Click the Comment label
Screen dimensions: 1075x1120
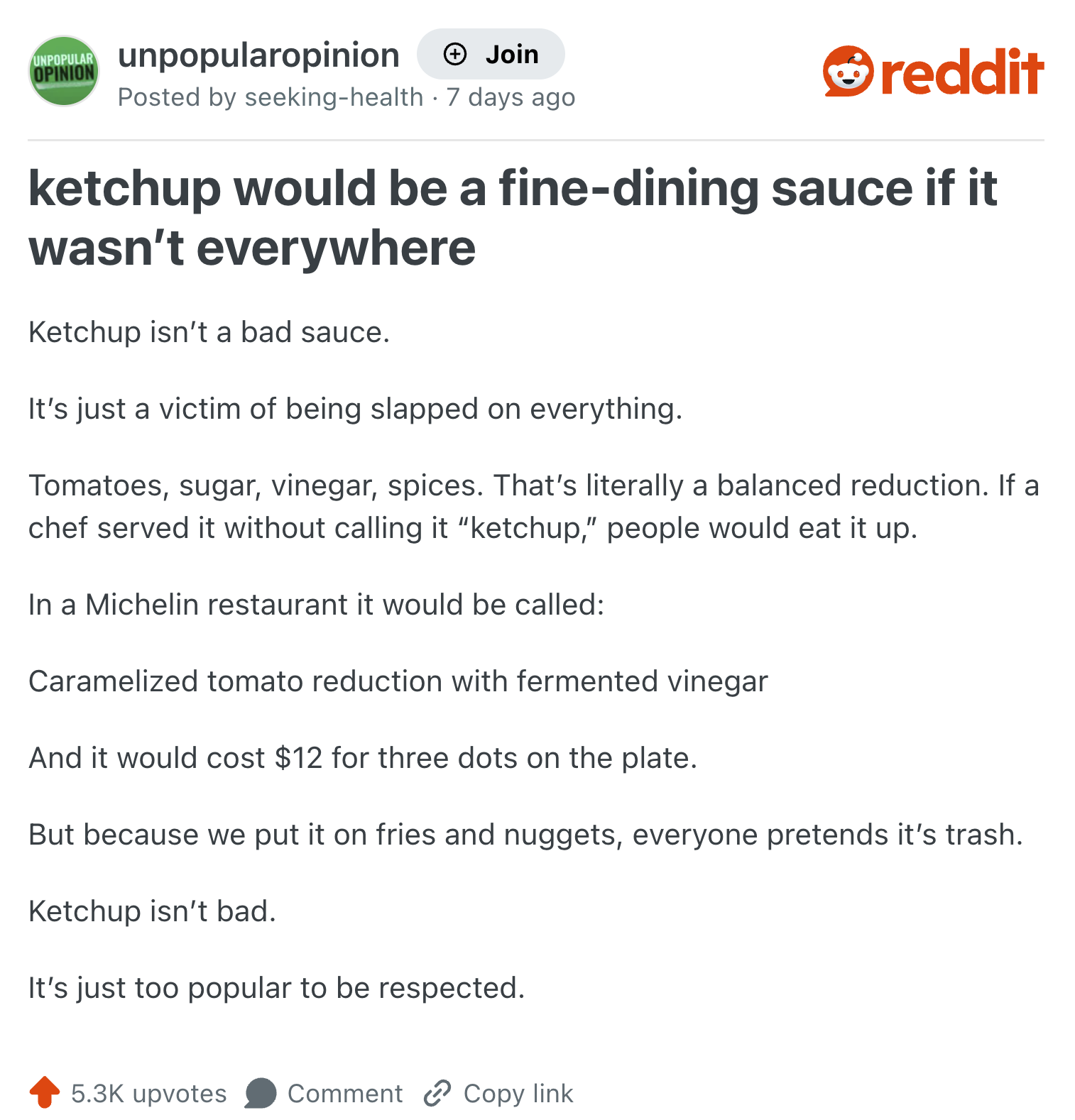tap(345, 1094)
